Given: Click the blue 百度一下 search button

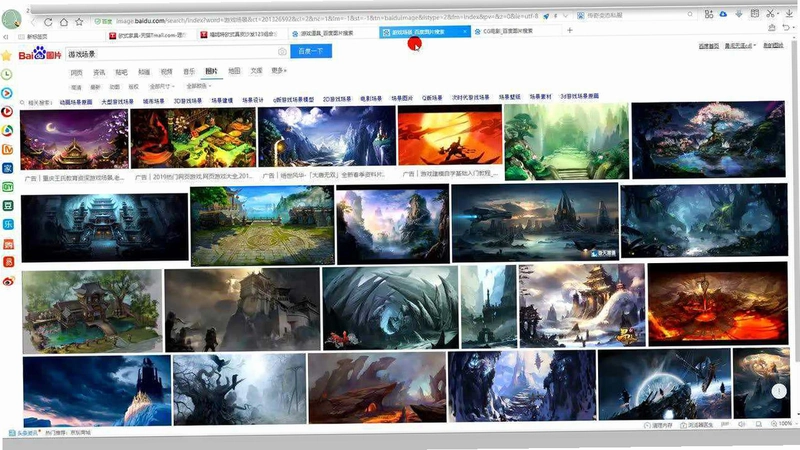Looking at the screenshot, I should (x=311, y=51).
